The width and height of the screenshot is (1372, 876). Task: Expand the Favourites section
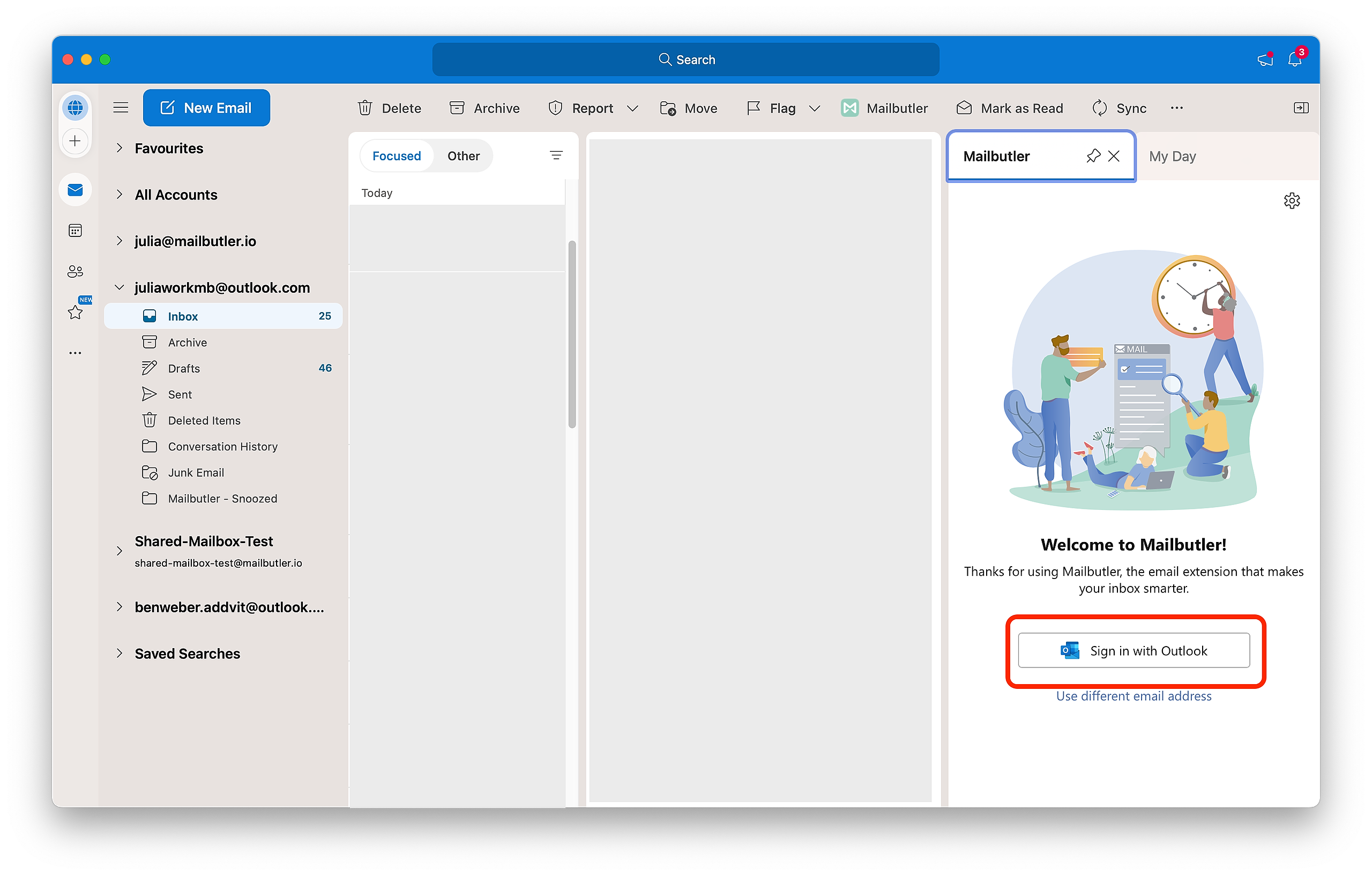[119, 147]
